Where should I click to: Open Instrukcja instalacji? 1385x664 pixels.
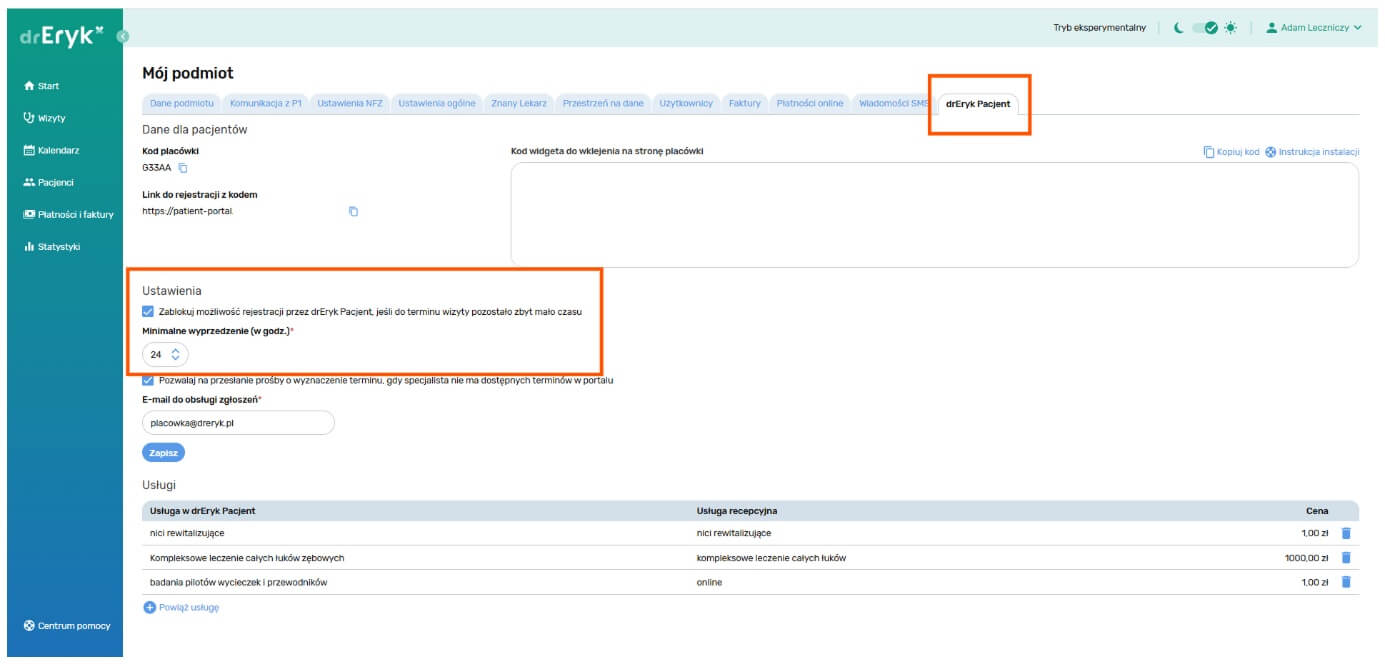(x=1312, y=152)
